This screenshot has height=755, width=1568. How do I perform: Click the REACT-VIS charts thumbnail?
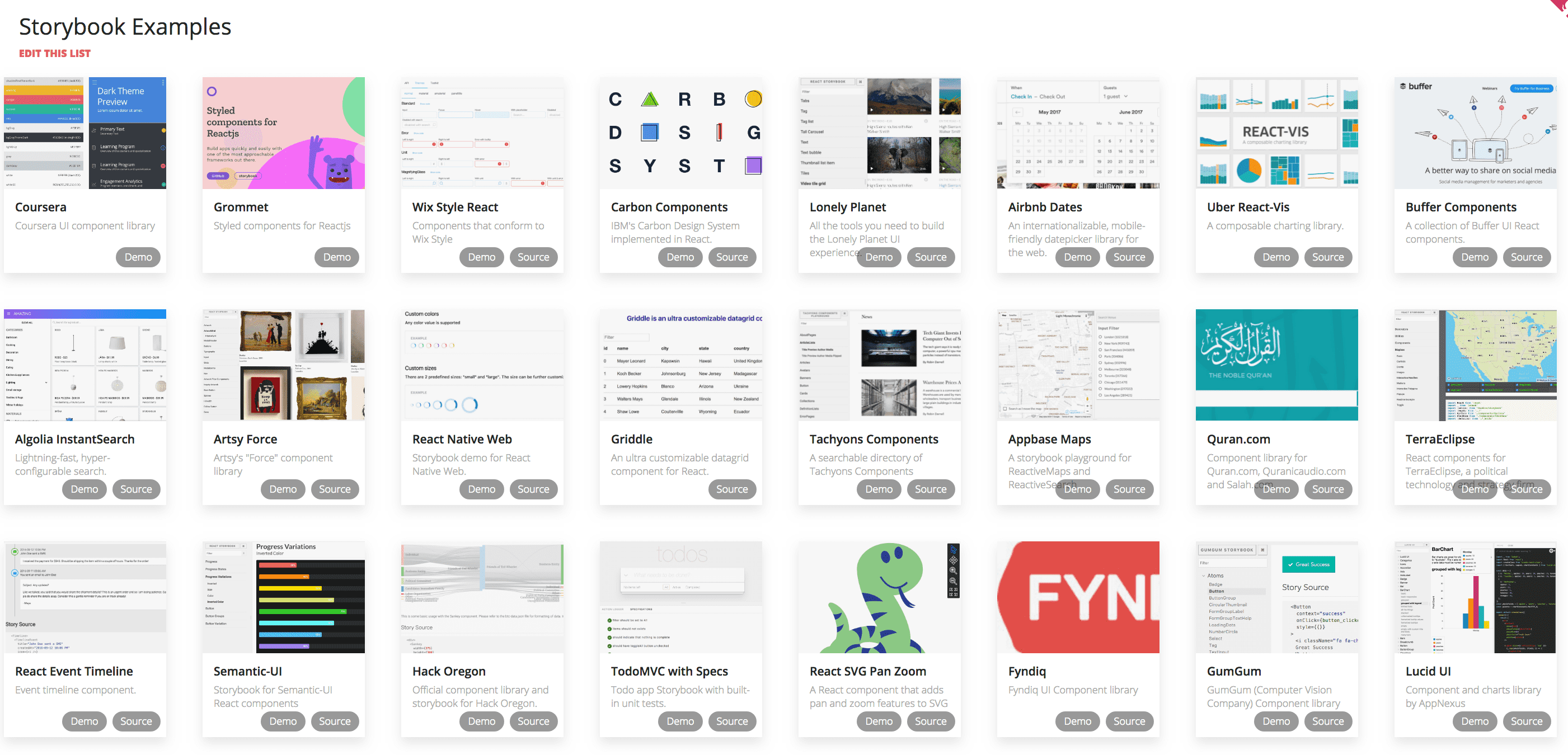(x=1277, y=133)
